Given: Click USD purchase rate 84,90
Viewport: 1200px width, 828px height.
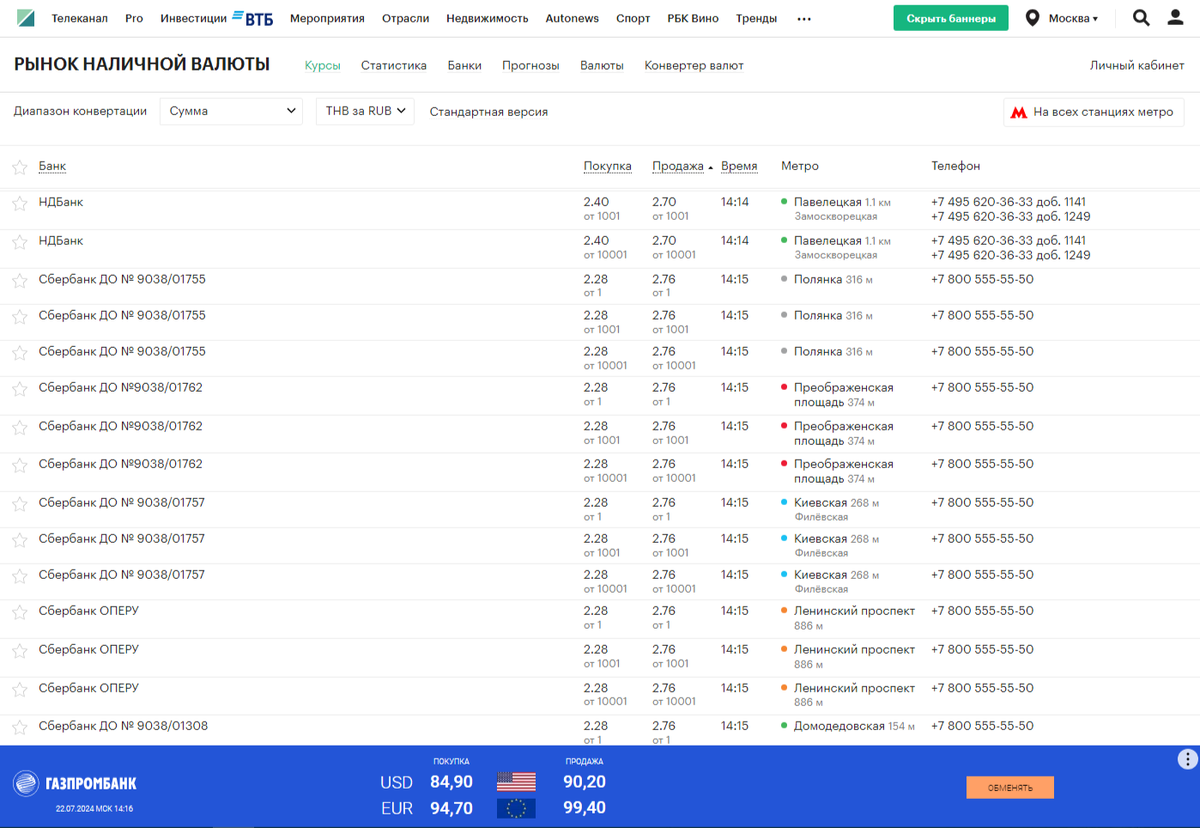Looking at the screenshot, I should [451, 782].
